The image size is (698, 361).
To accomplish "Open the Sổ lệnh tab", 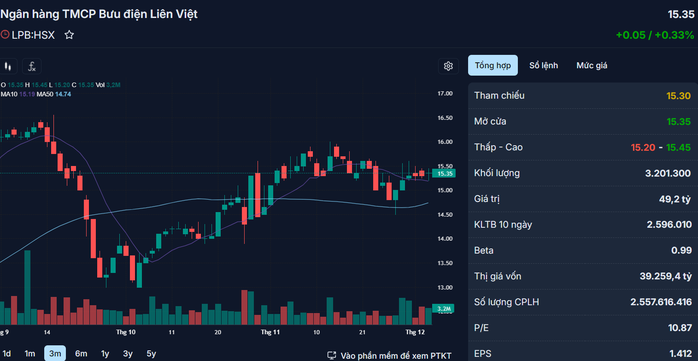I will tap(544, 65).
